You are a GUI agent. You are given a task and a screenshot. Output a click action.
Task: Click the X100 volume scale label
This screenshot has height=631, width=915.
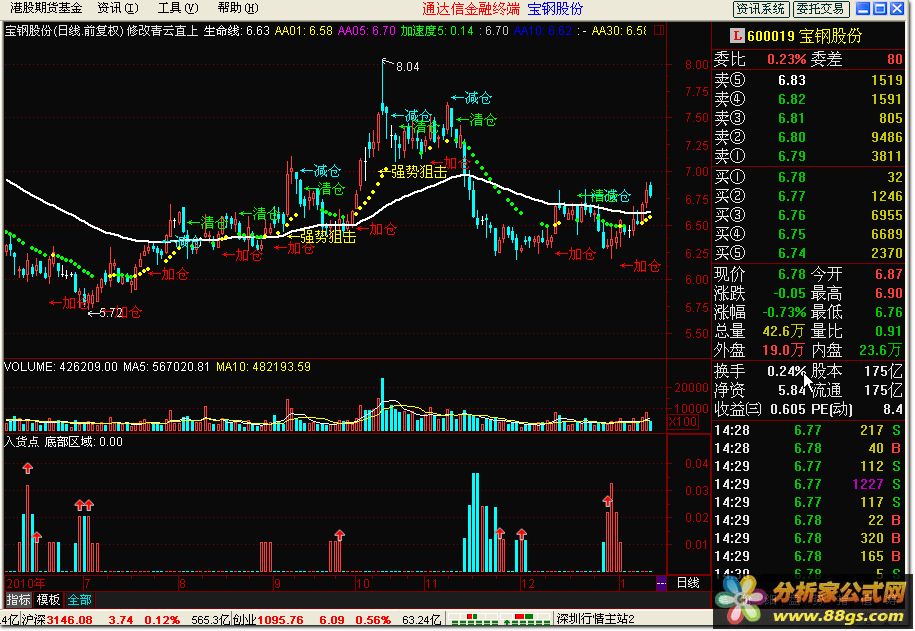[683, 421]
